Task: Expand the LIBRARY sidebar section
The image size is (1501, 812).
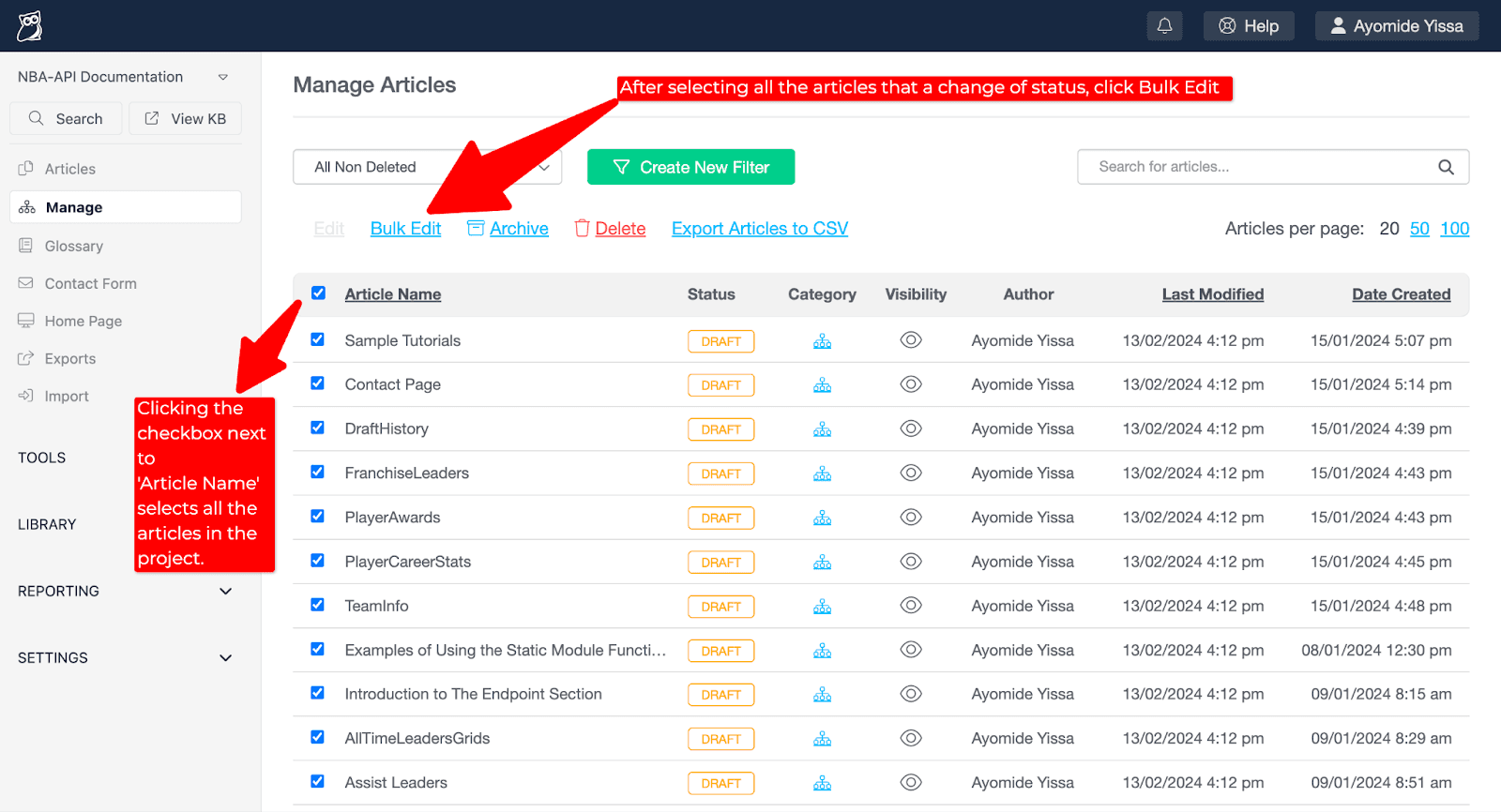Action: (47, 524)
